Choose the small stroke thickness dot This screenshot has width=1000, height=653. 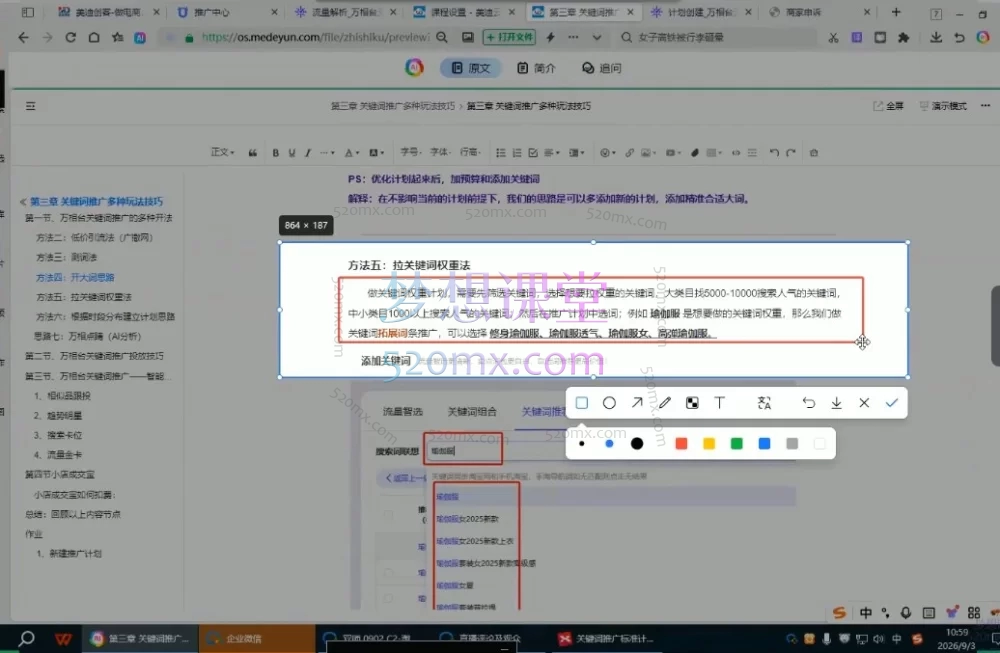pyautogui.click(x=582, y=444)
